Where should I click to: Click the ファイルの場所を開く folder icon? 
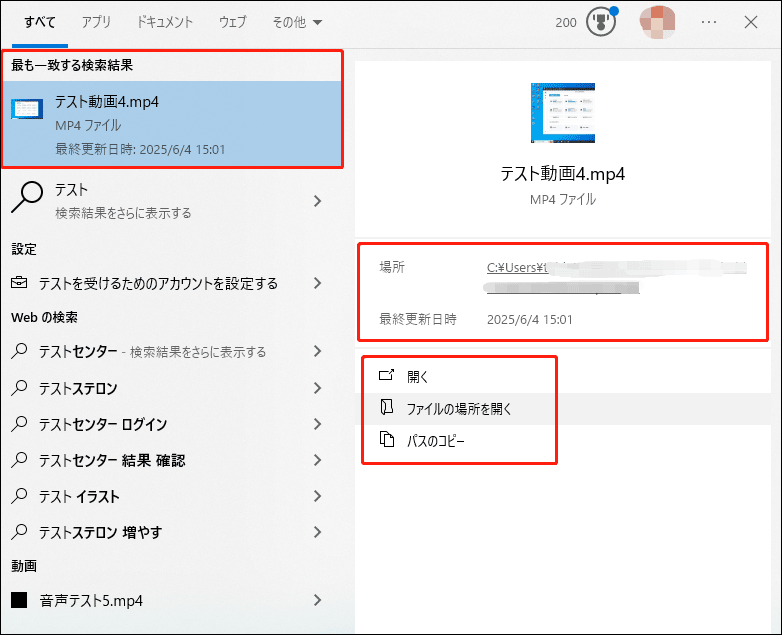pos(387,408)
